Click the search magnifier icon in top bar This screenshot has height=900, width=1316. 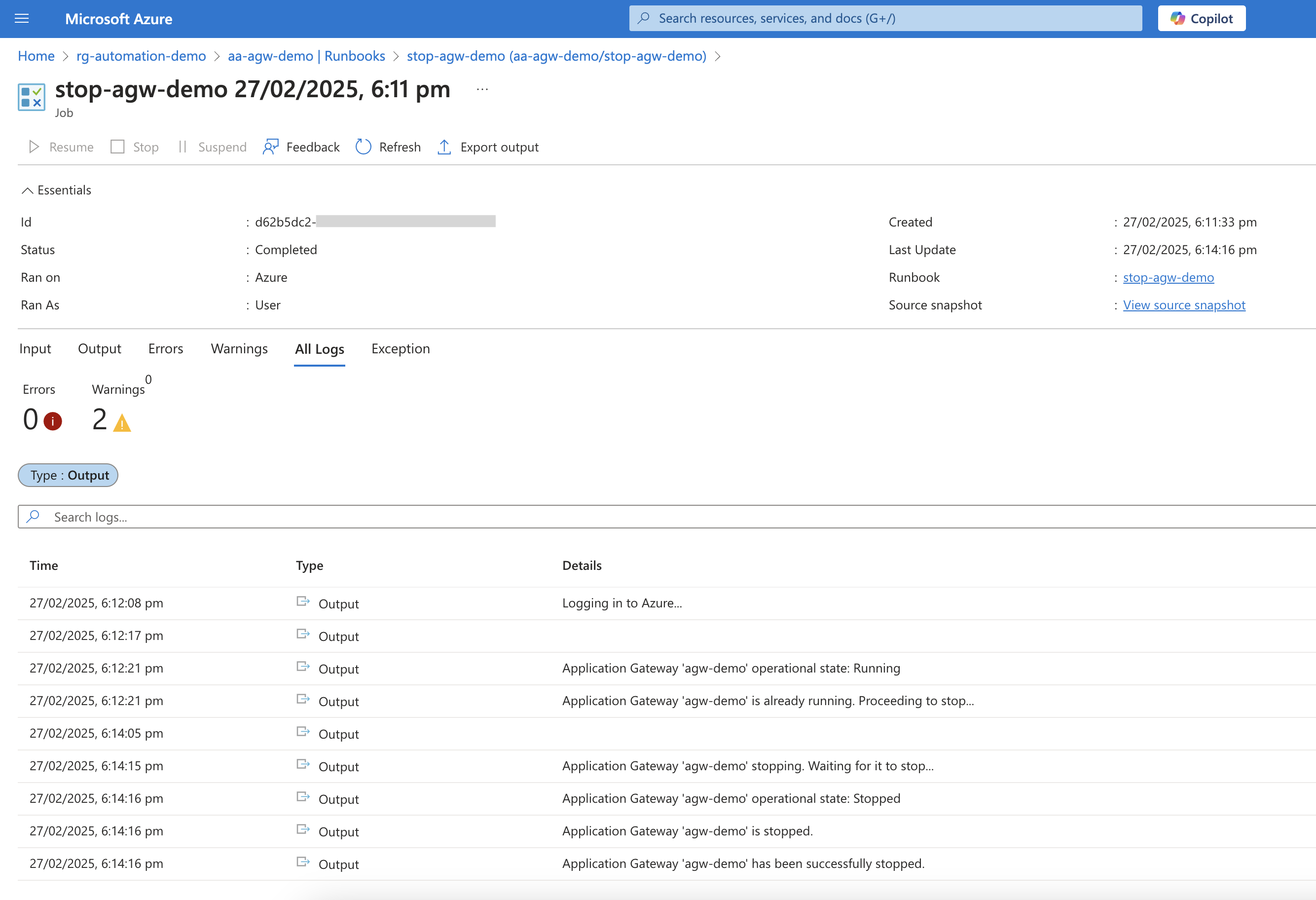coord(643,18)
